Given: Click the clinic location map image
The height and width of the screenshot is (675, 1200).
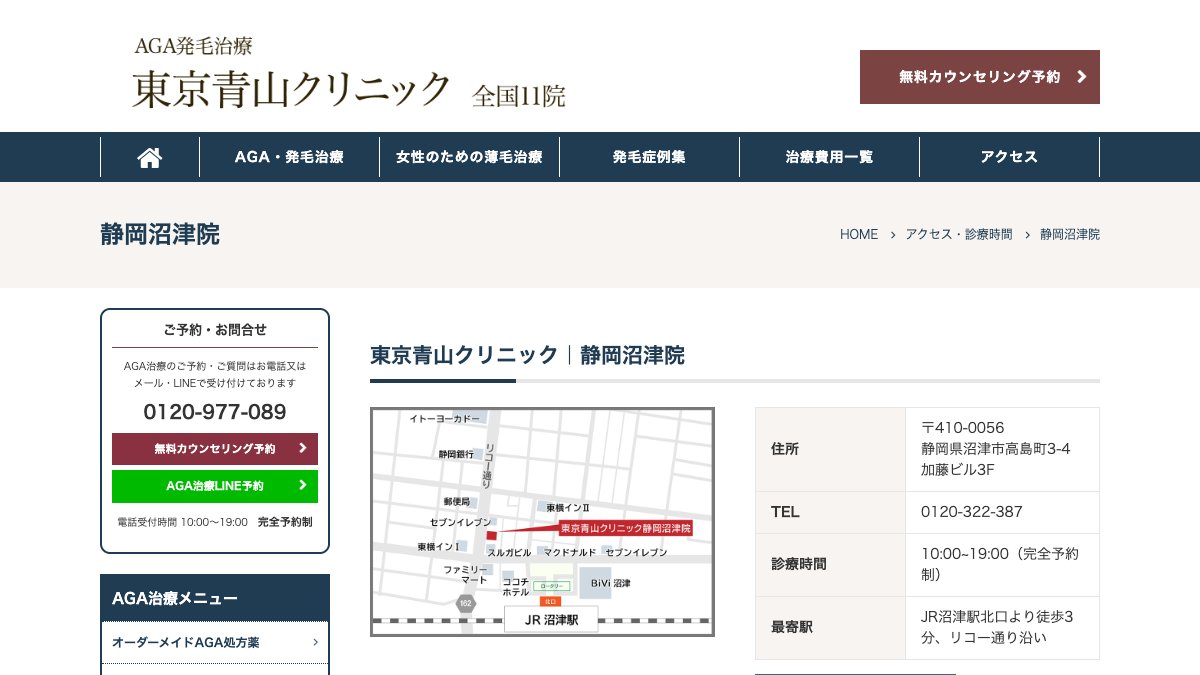Looking at the screenshot, I should 542,522.
